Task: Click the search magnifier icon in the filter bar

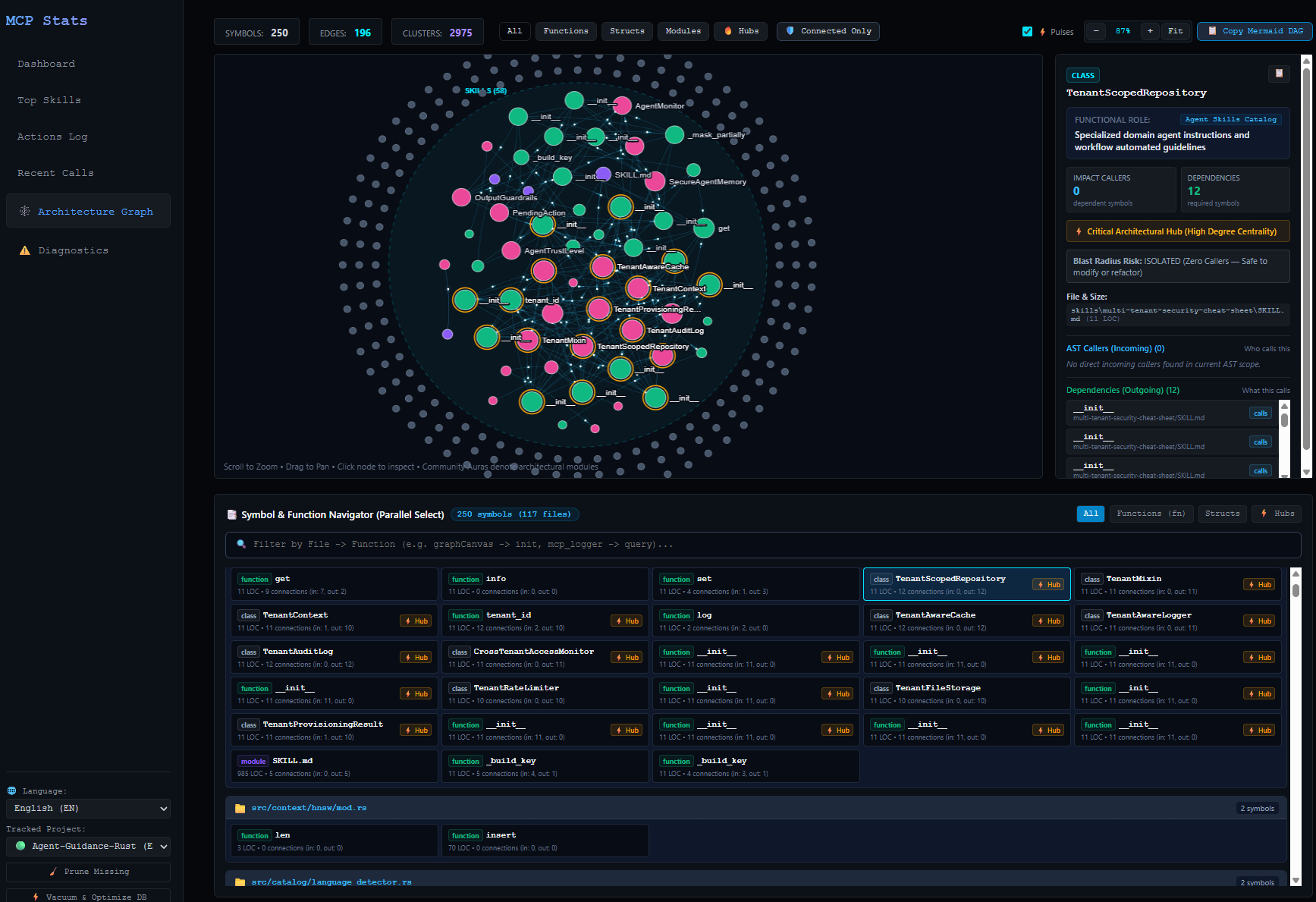Action: pos(241,544)
